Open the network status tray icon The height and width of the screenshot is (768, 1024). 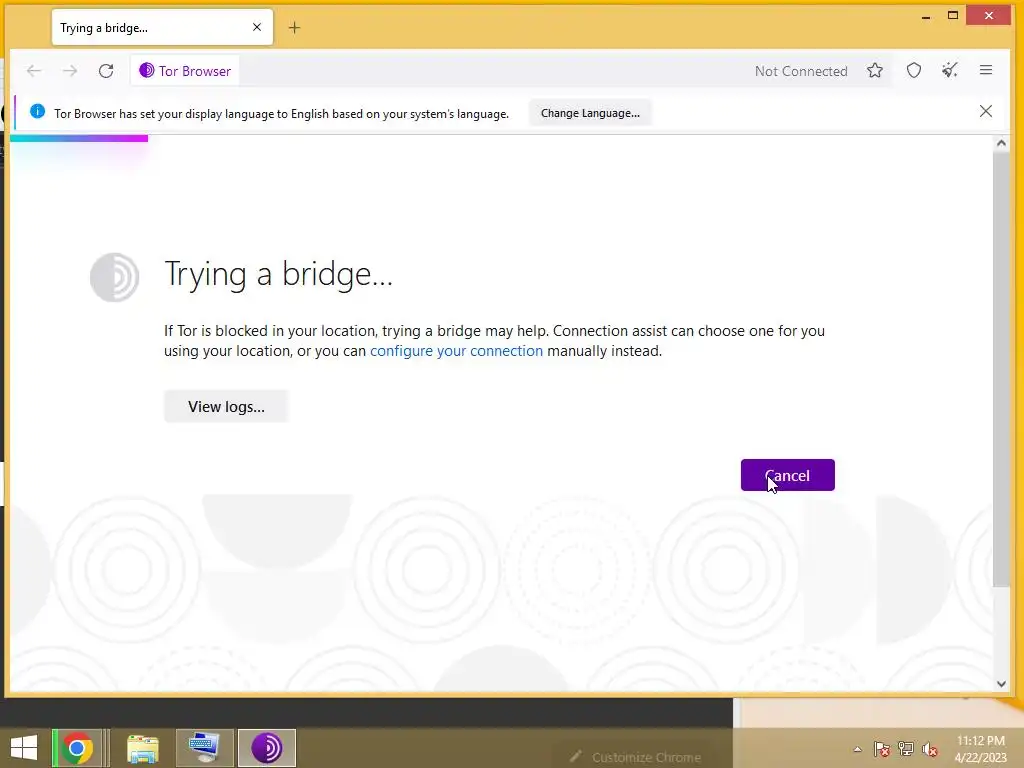coord(906,749)
